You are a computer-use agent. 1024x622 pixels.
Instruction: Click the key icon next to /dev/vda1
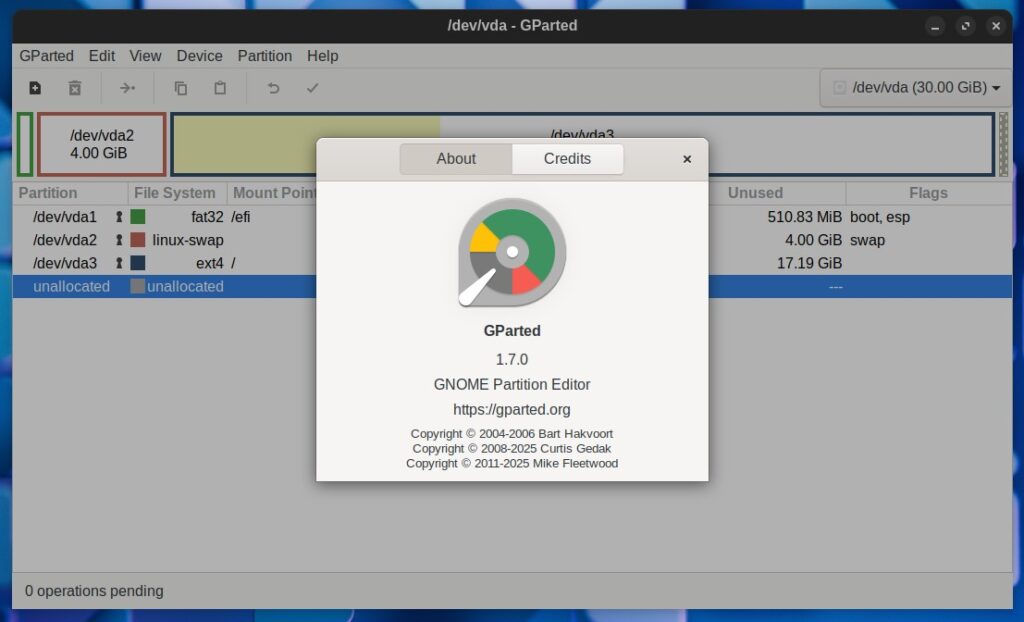119,216
